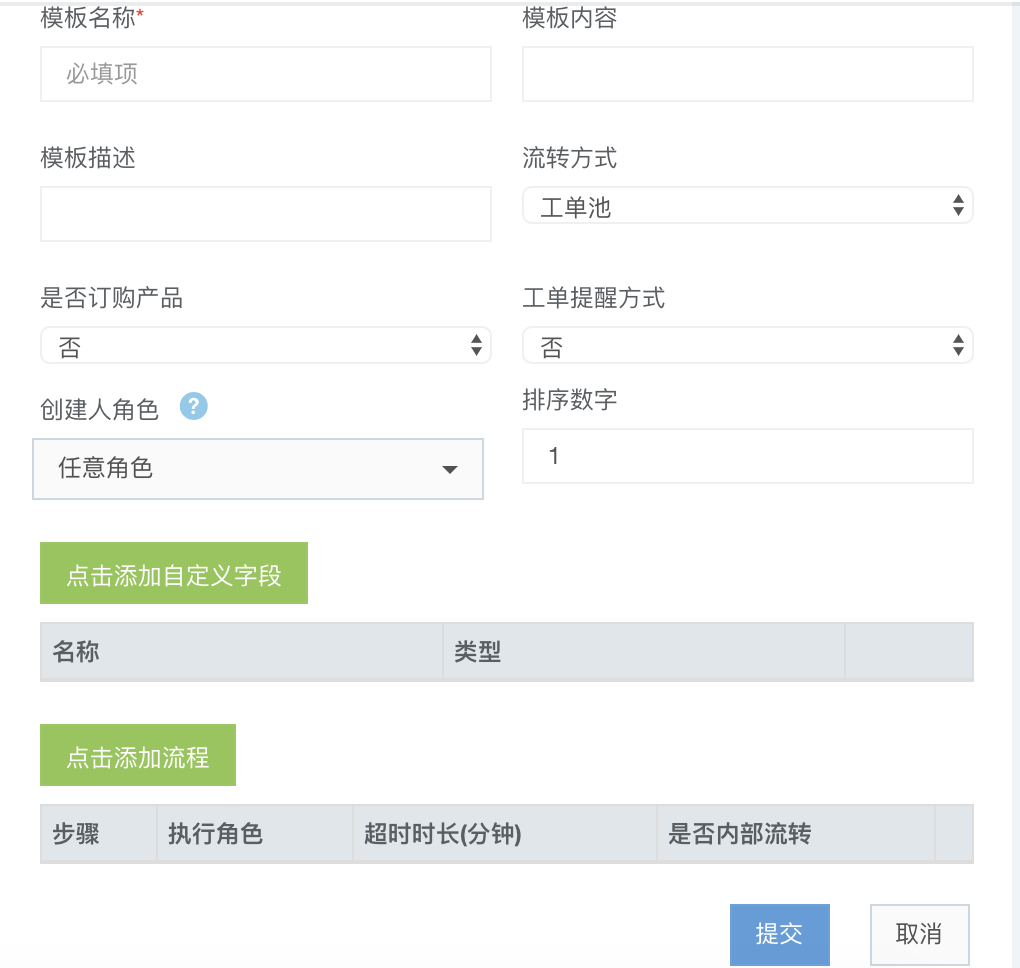Click the 模板名称 required input field
The height and width of the screenshot is (968, 1020).
coord(265,74)
